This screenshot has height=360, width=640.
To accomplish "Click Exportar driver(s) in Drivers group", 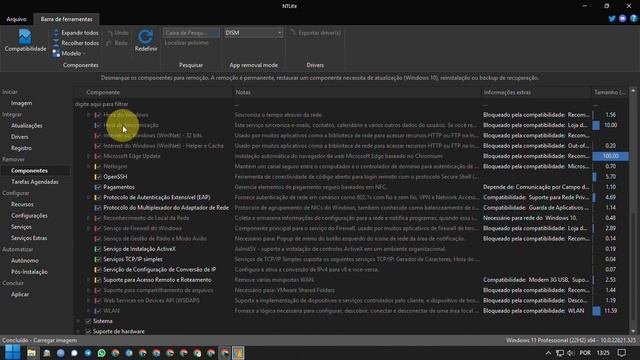I will click(316, 33).
